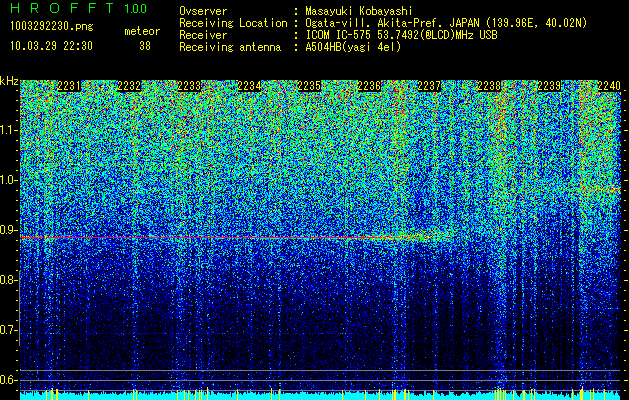Viewport: 629px width, 400px height.
Task: Click the Ogata-vill. Akita-Pref. JAPAN location text
Action: coord(446,23)
